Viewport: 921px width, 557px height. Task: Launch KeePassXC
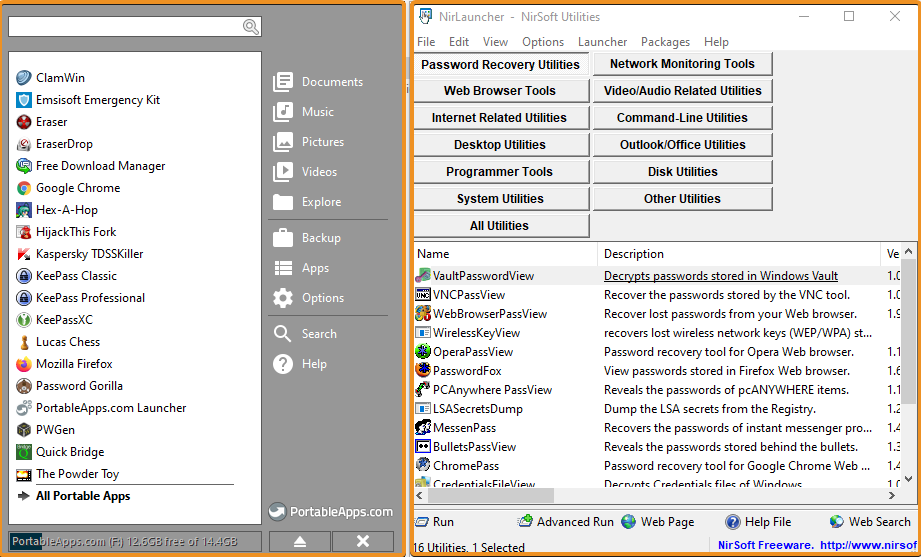click(x=54, y=320)
